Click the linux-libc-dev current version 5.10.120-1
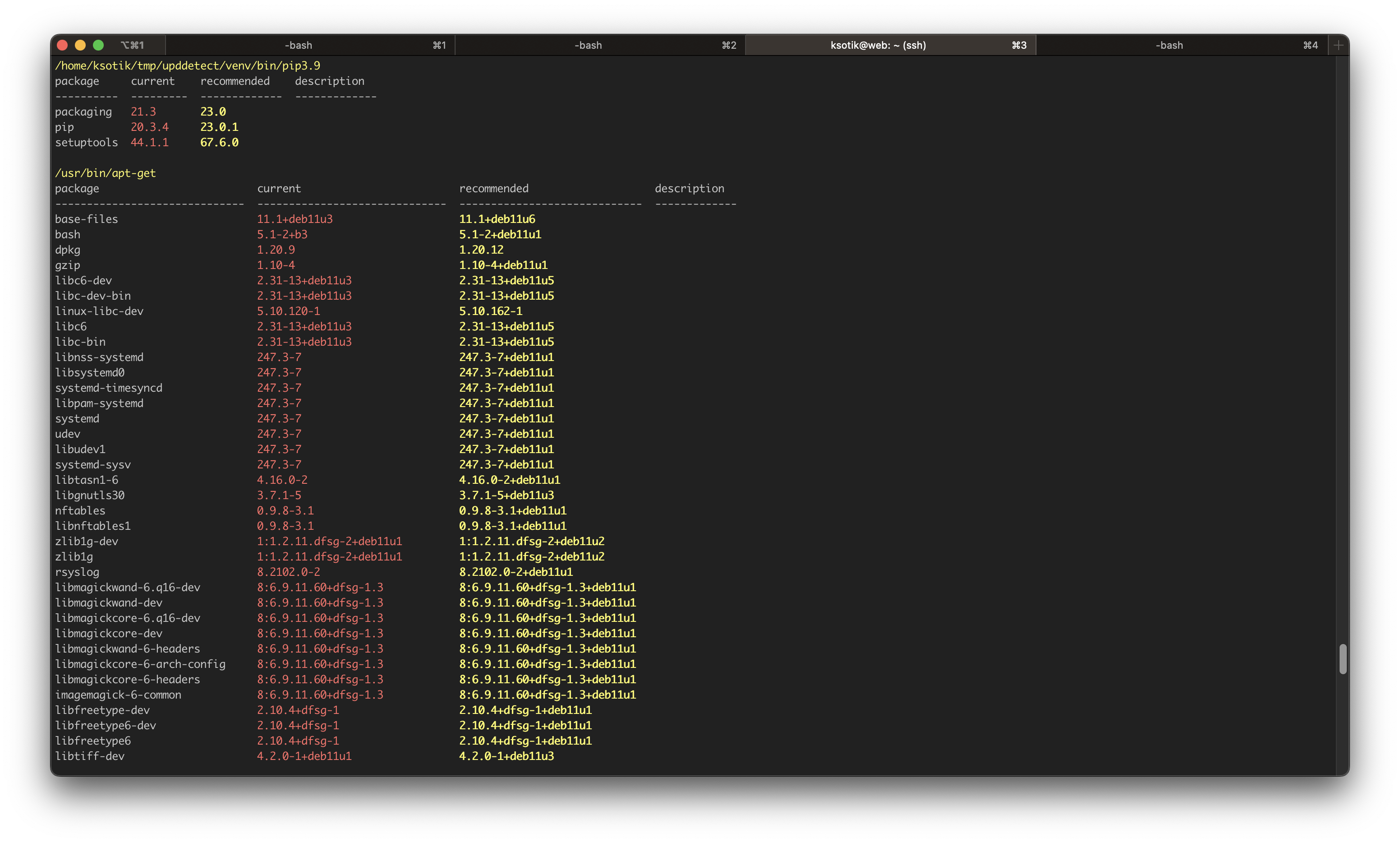 point(288,311)
